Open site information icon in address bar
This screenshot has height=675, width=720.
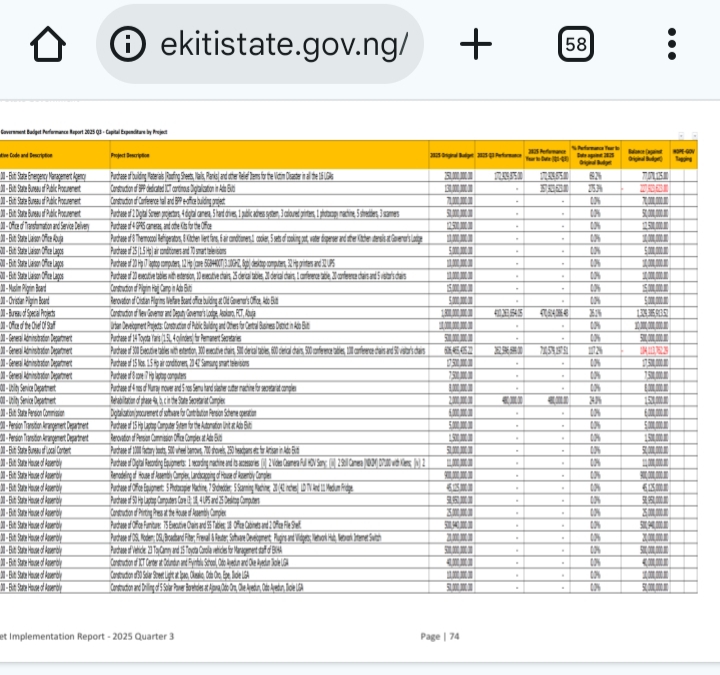click(x=127, y=44)
